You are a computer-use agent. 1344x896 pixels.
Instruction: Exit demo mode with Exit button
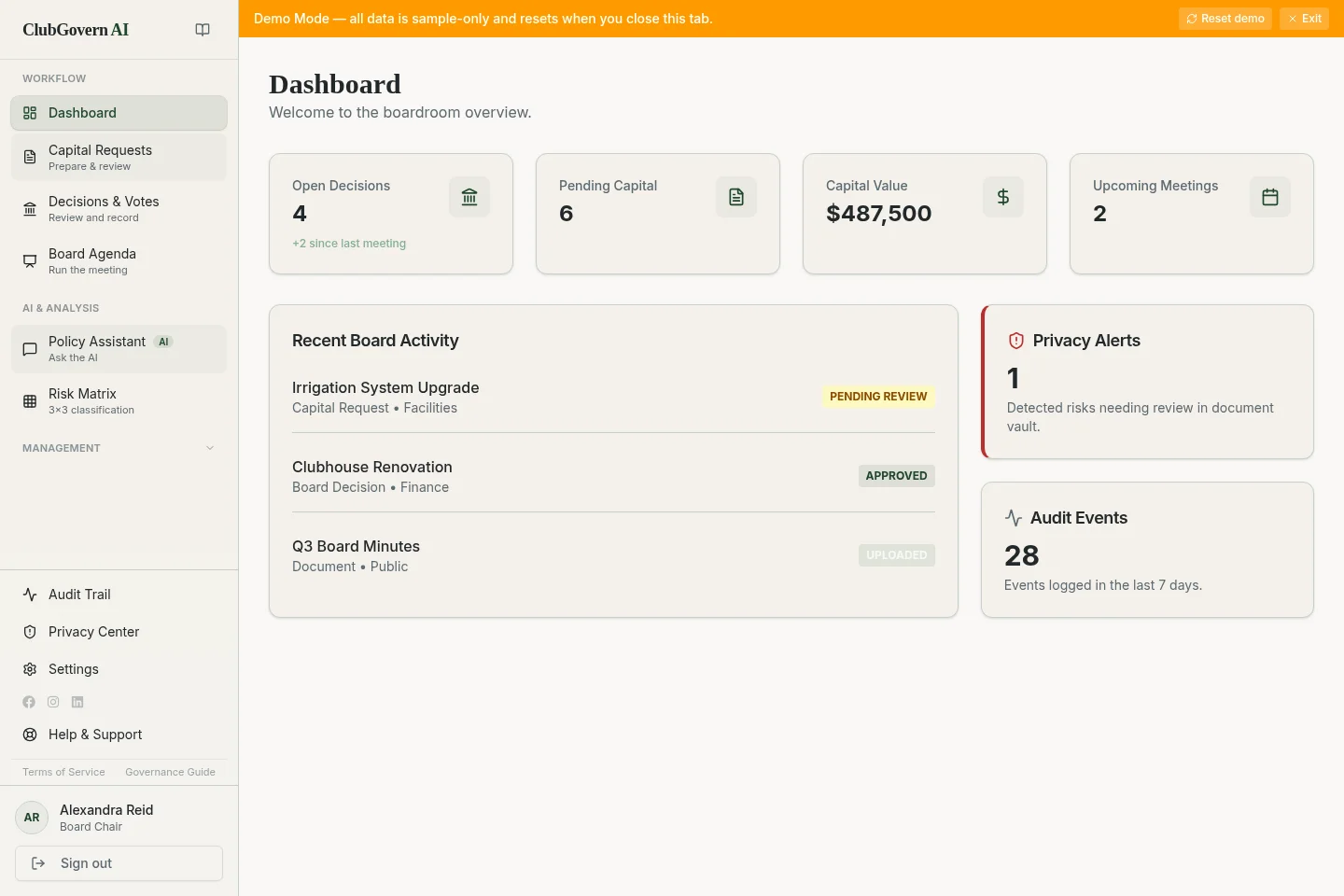1304,19
